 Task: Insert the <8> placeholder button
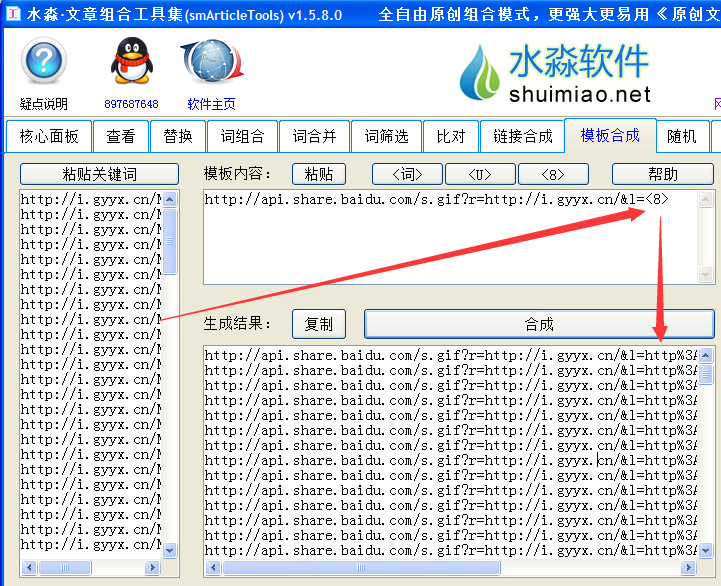point(553,174)
